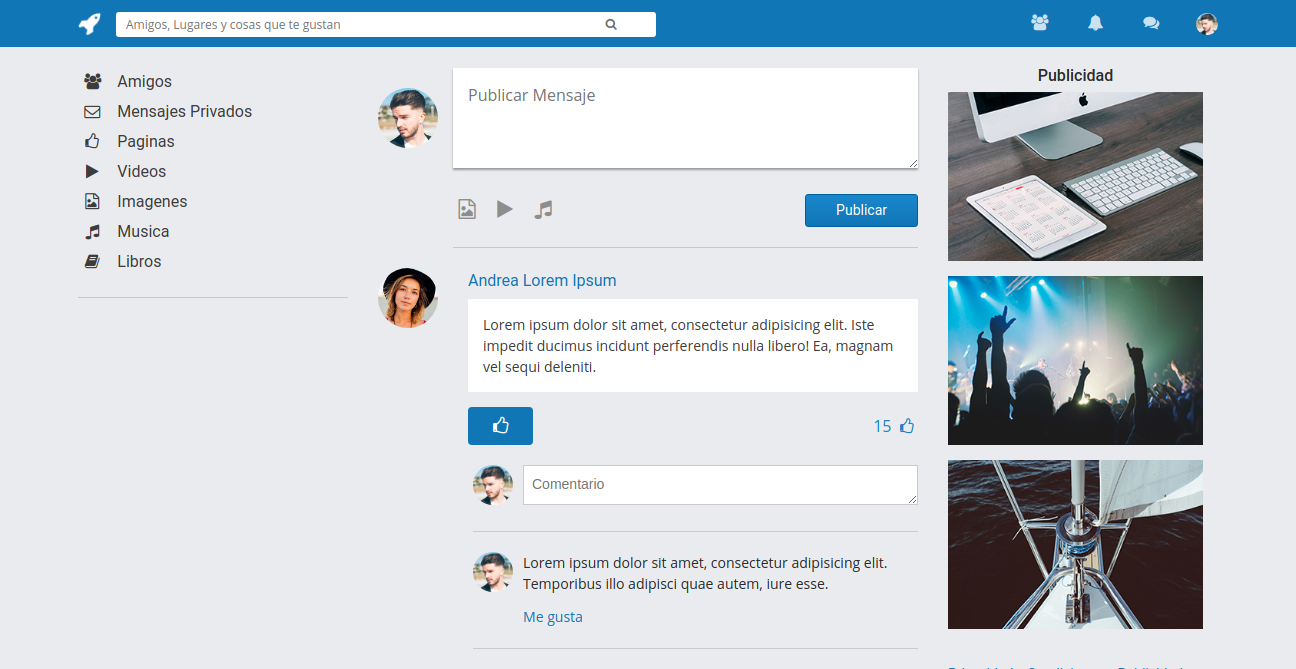Open the chat messages icon in navbar

pyautogui.click(x=1151, y=23)
